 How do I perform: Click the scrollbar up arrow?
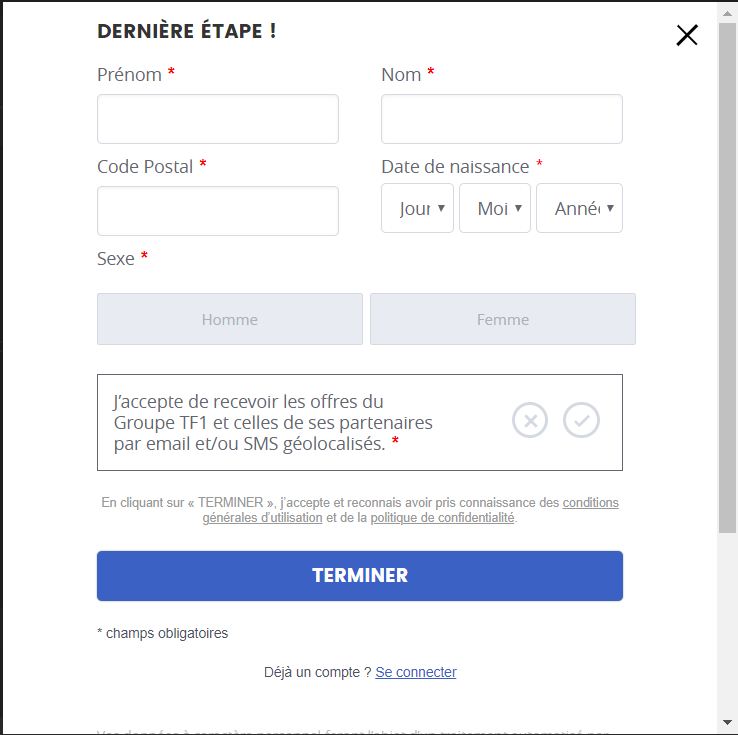727,14
